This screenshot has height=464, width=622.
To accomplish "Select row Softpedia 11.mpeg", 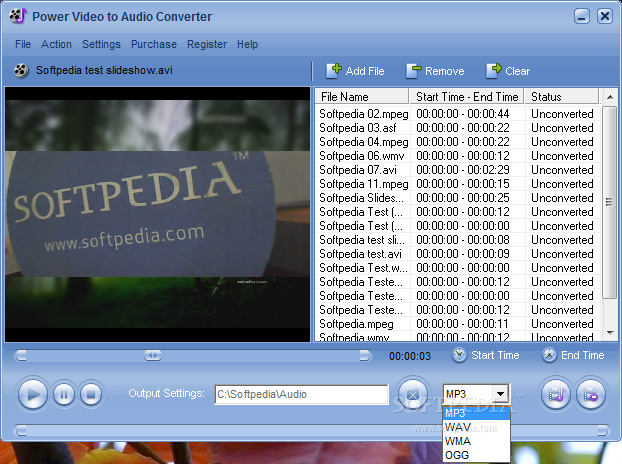I will 457,184.
